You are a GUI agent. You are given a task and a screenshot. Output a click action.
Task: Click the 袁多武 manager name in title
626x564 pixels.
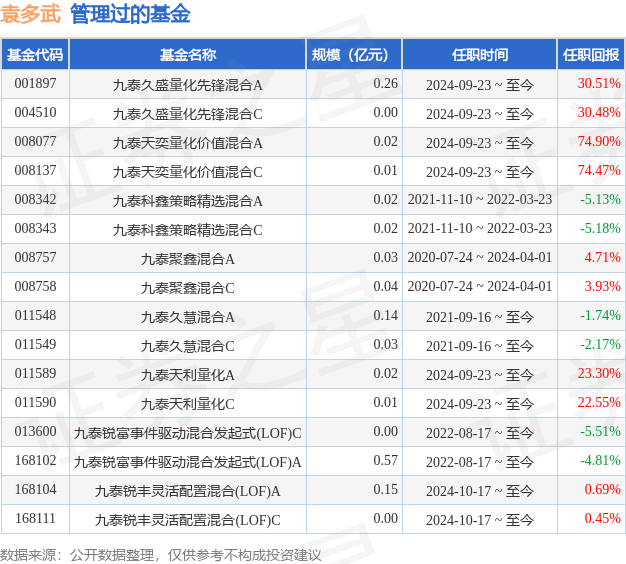point(30,14)
